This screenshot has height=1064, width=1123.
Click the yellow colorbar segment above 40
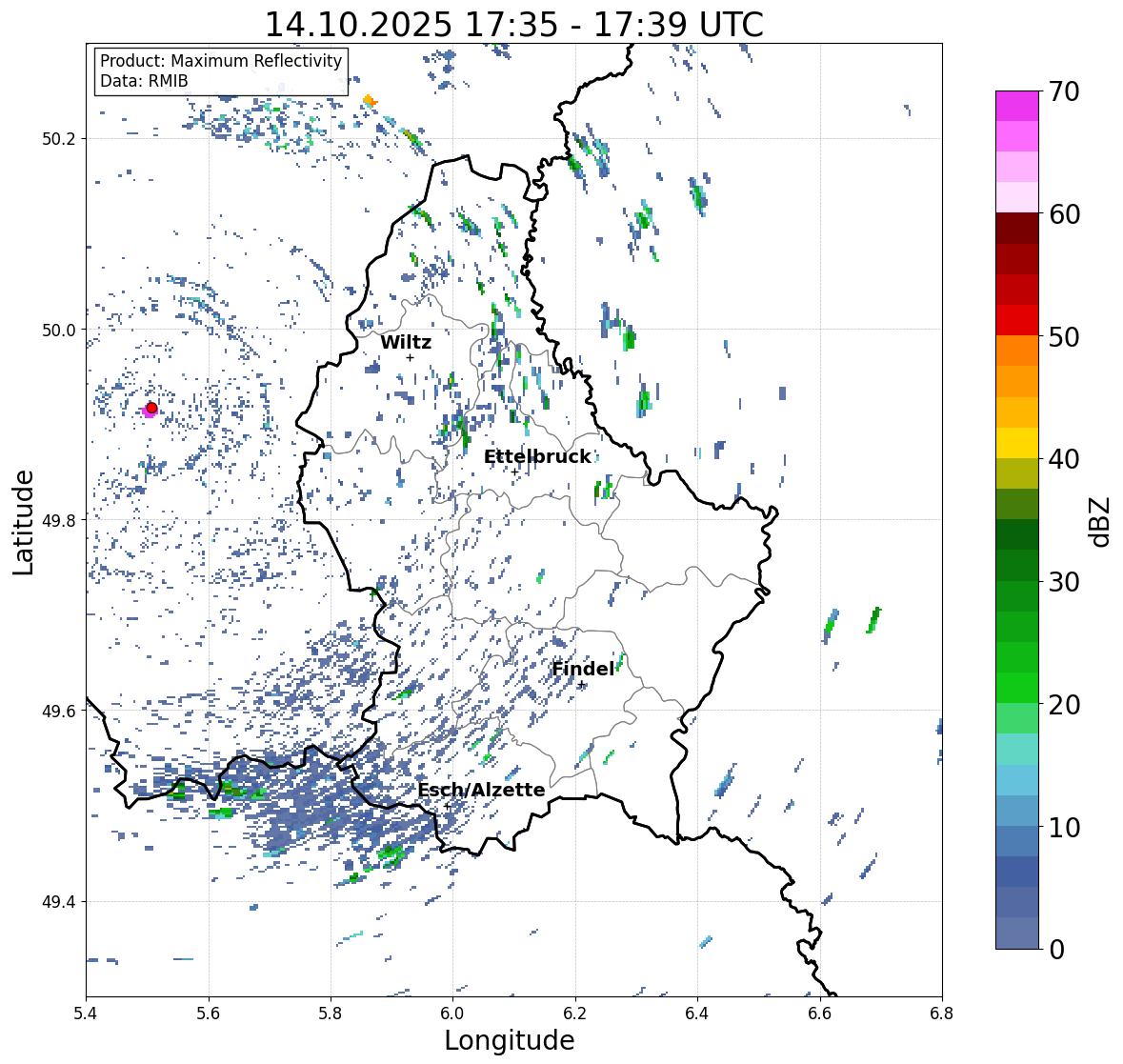[x=1017, y=443]
